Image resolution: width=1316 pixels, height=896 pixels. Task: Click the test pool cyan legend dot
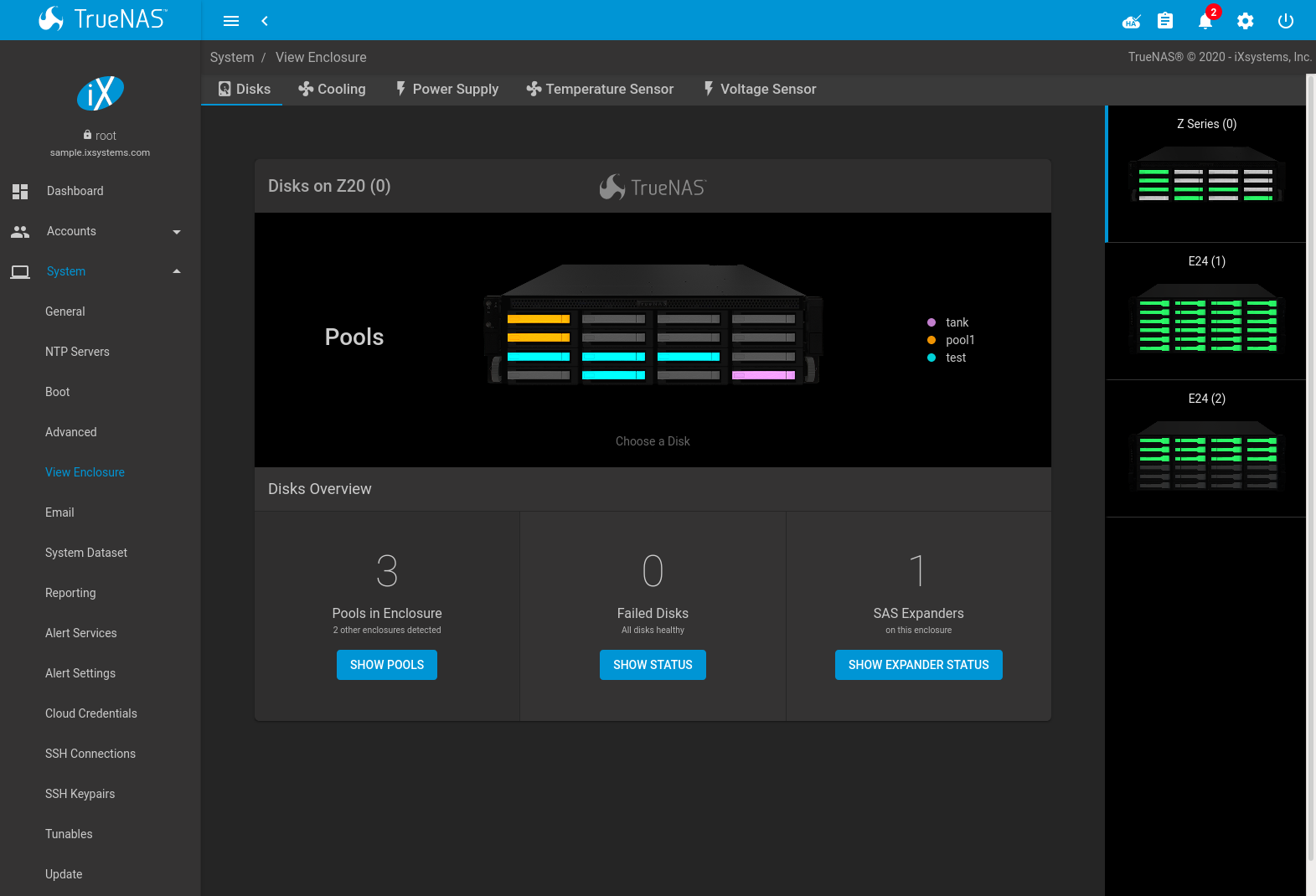pos(932,358)
